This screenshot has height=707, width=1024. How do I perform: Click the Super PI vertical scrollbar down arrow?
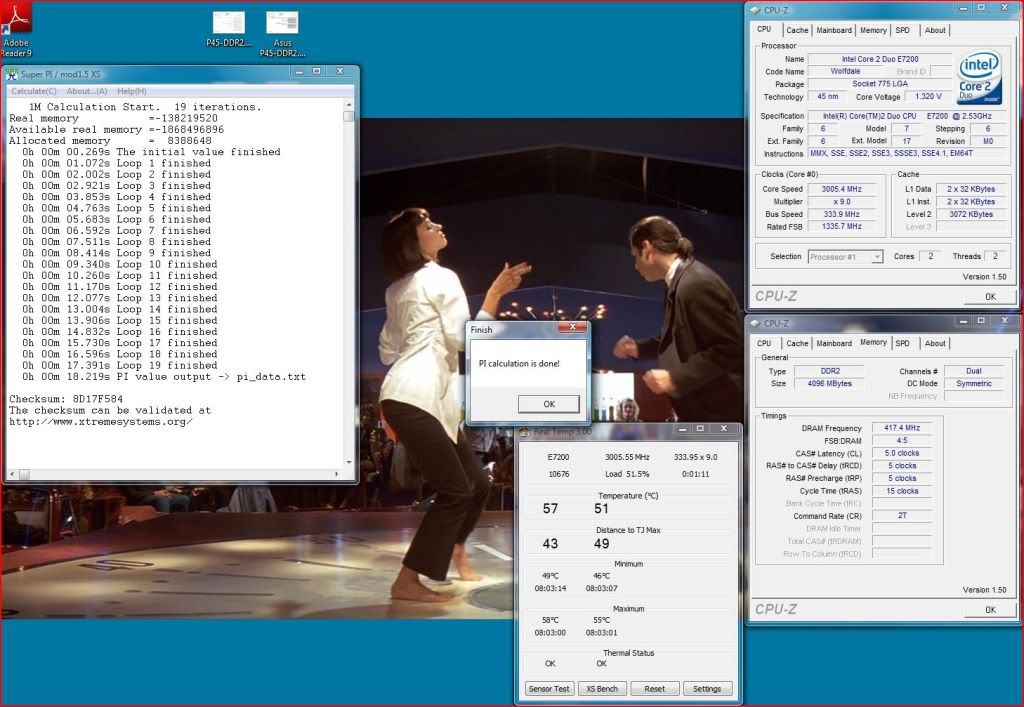point(349,462)
